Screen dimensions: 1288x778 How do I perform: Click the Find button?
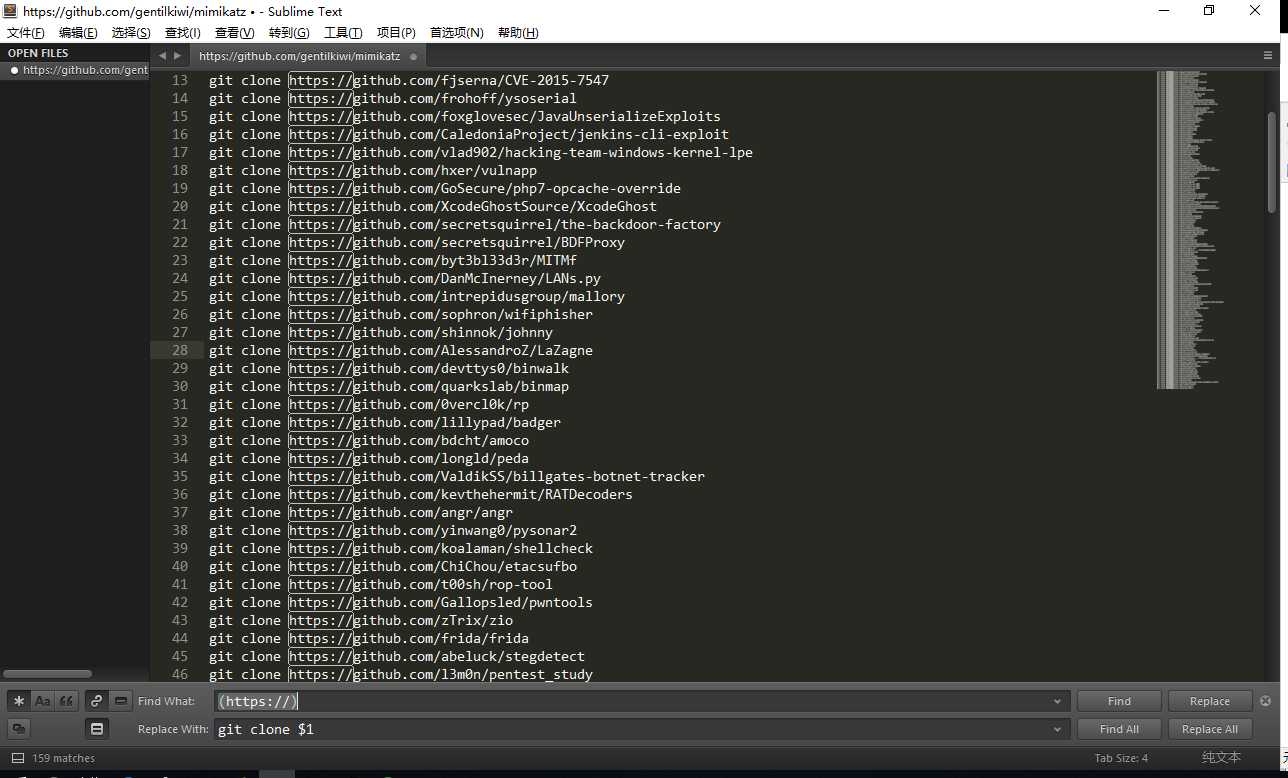coord(1119,701)
